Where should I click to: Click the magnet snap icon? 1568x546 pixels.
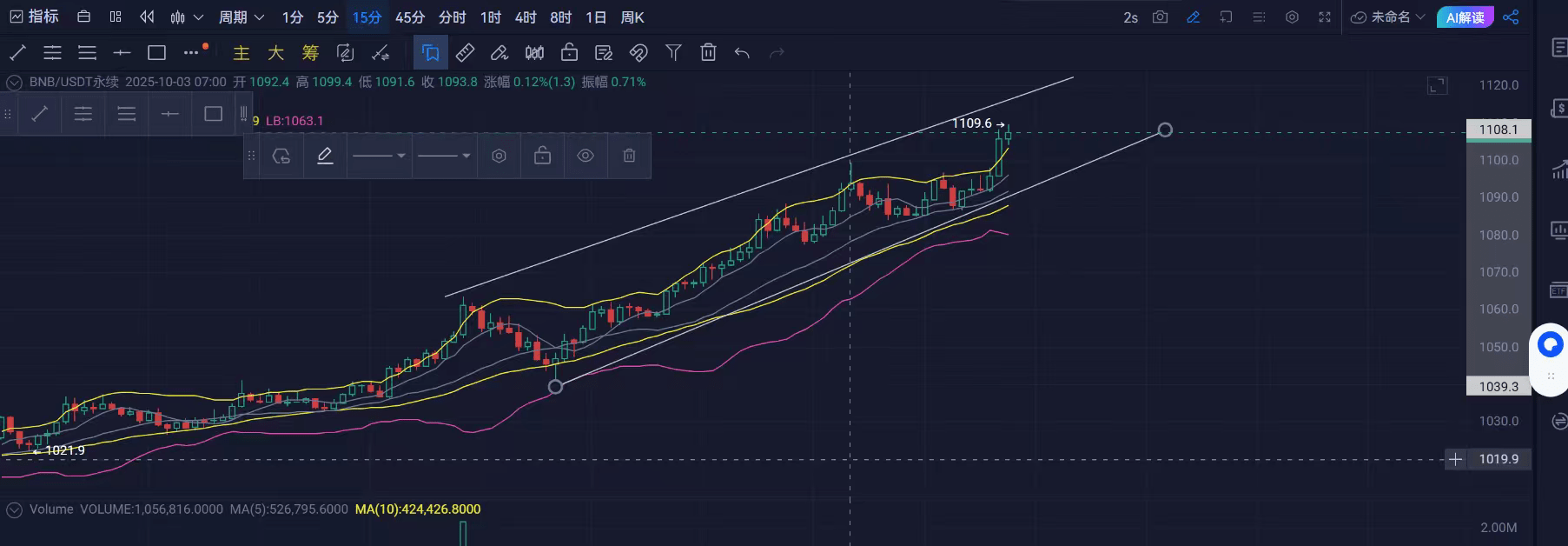click(638, 53)
